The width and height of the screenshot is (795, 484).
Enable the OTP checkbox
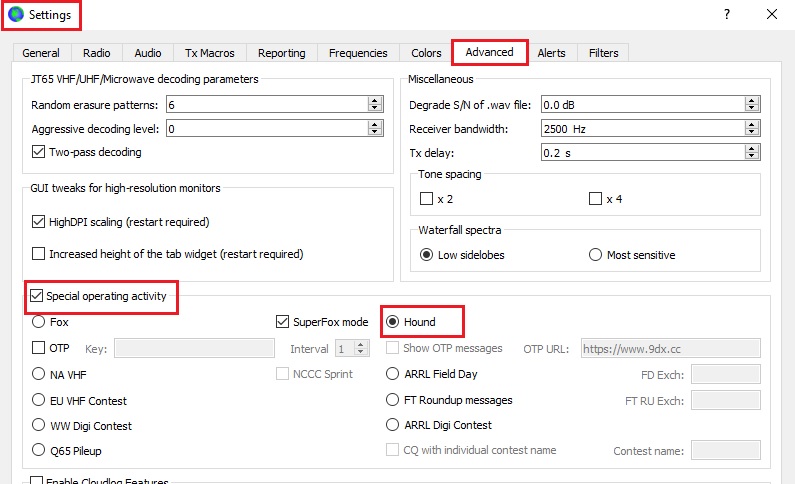[39, 348]
